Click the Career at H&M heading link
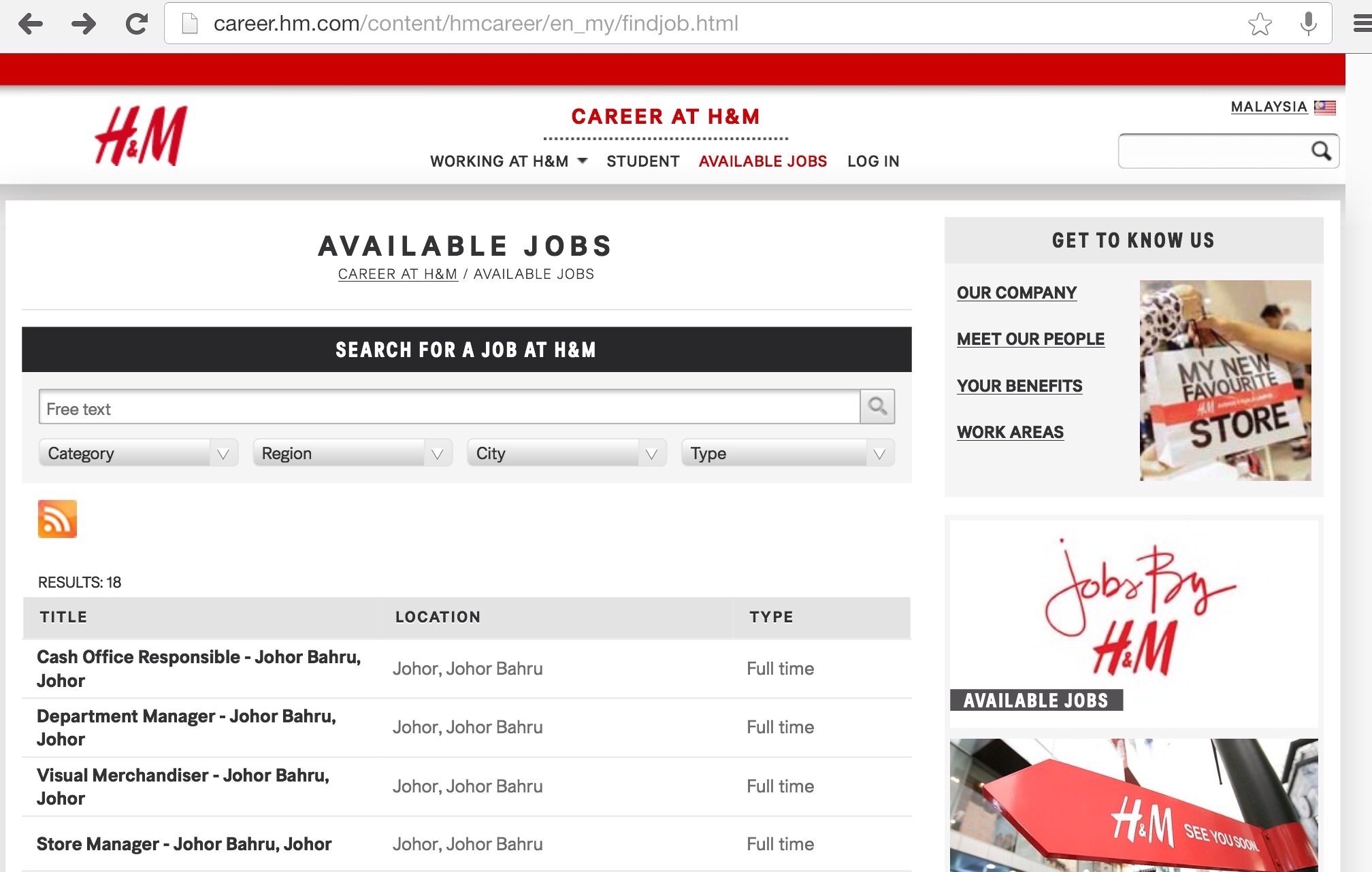This screenshot has height=872, width=1372. click(666, 116)
